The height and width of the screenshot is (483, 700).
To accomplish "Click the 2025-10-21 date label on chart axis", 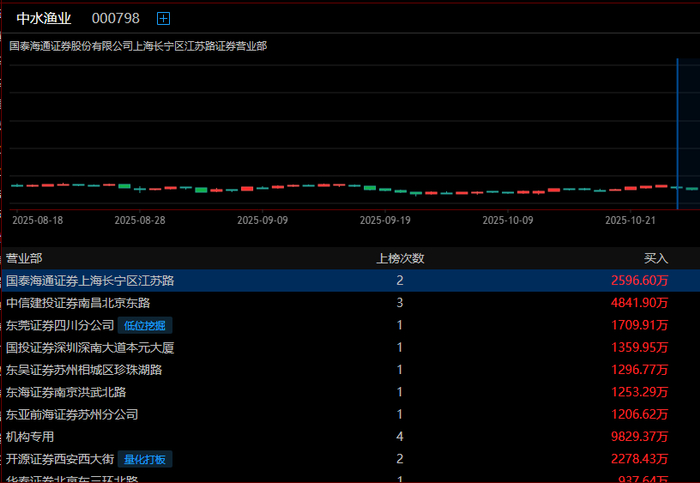I will pyautogui.click(x=630, y=220).
